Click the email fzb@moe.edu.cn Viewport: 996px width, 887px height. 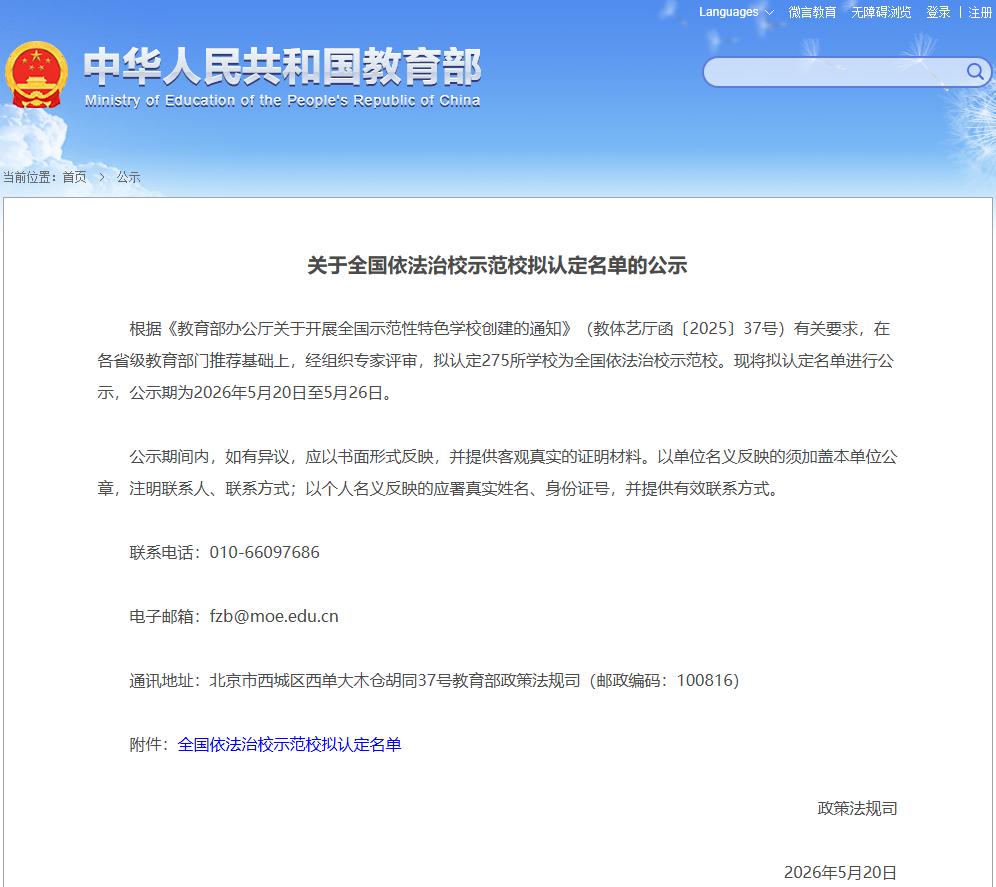(274, 616)
